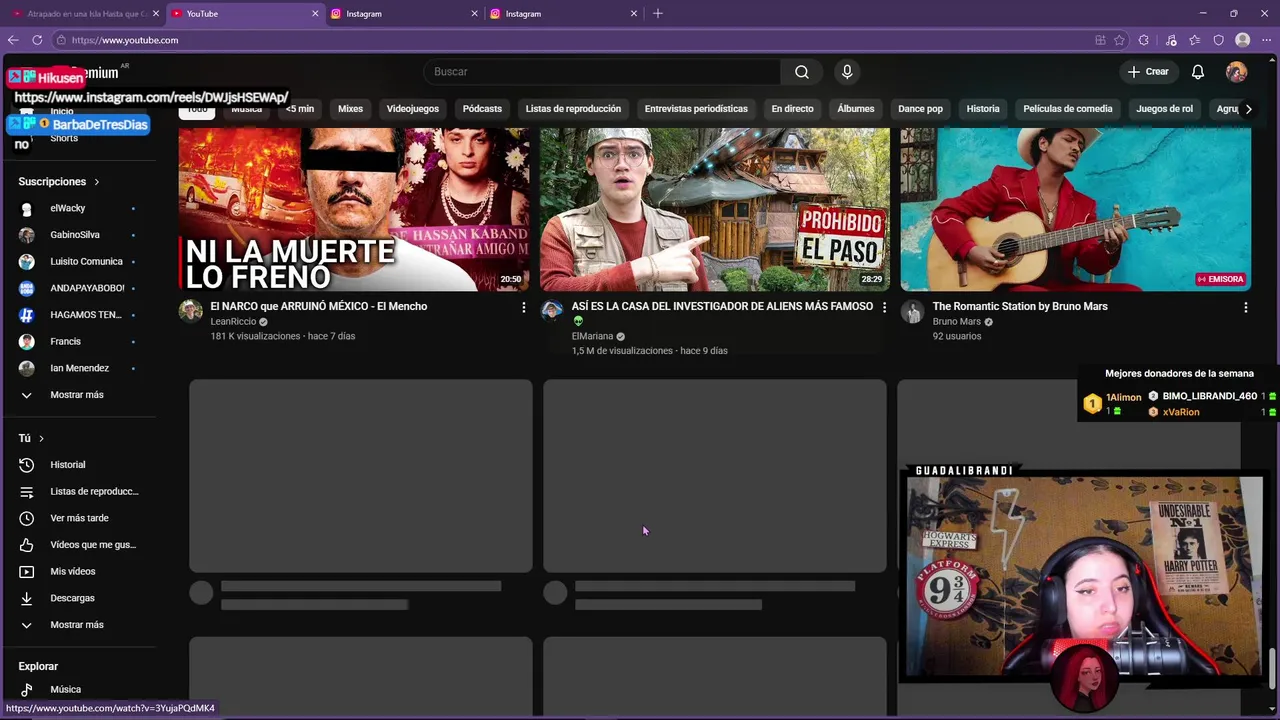The image size is (1280, 720).
Task: Open video title EL NARCO que ARRUINÓ MÉXICO
Action: (x=319, y=306)
